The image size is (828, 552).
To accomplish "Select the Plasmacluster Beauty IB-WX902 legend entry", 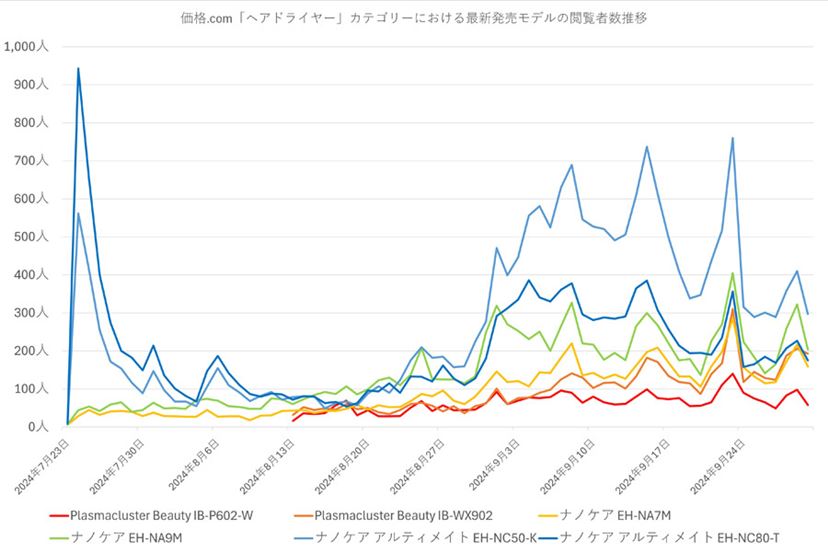I will [393, 515].
